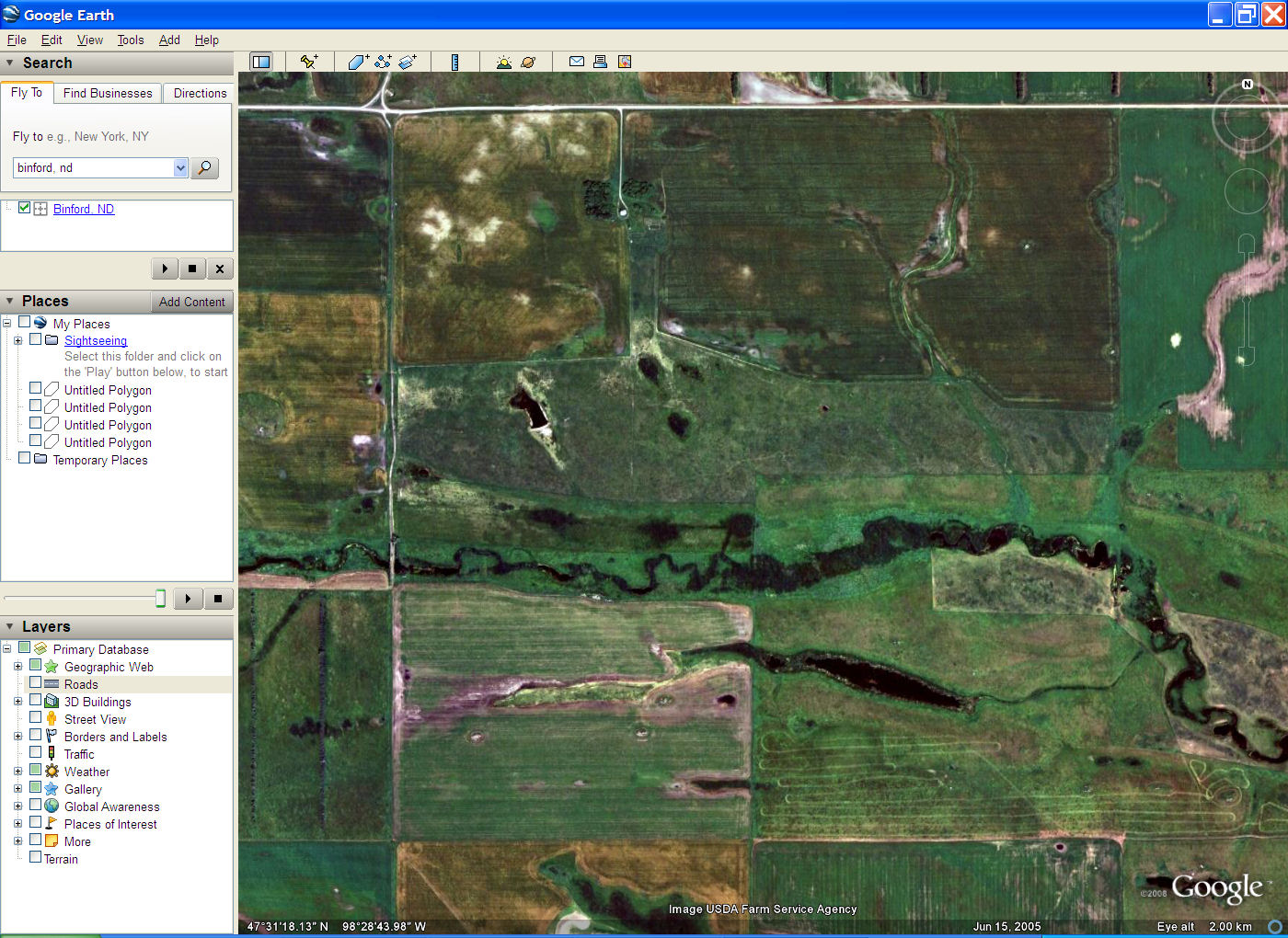The image size is (1288, 938).
Task: Collapse the Places panel triangle
Action: pos(10,301)
